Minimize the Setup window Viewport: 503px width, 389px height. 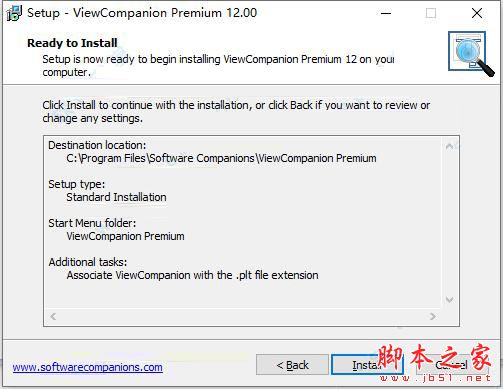tap(386, 13)
